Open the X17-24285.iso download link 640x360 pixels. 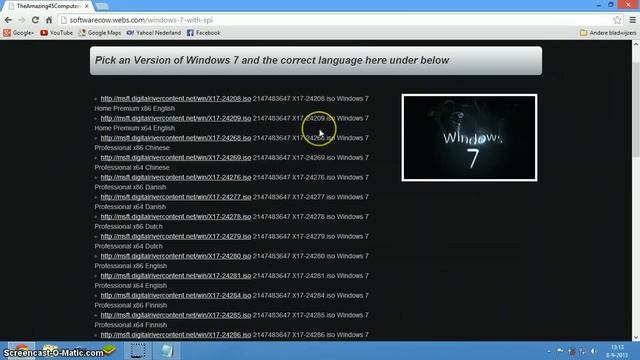click(x=176, y=315)
